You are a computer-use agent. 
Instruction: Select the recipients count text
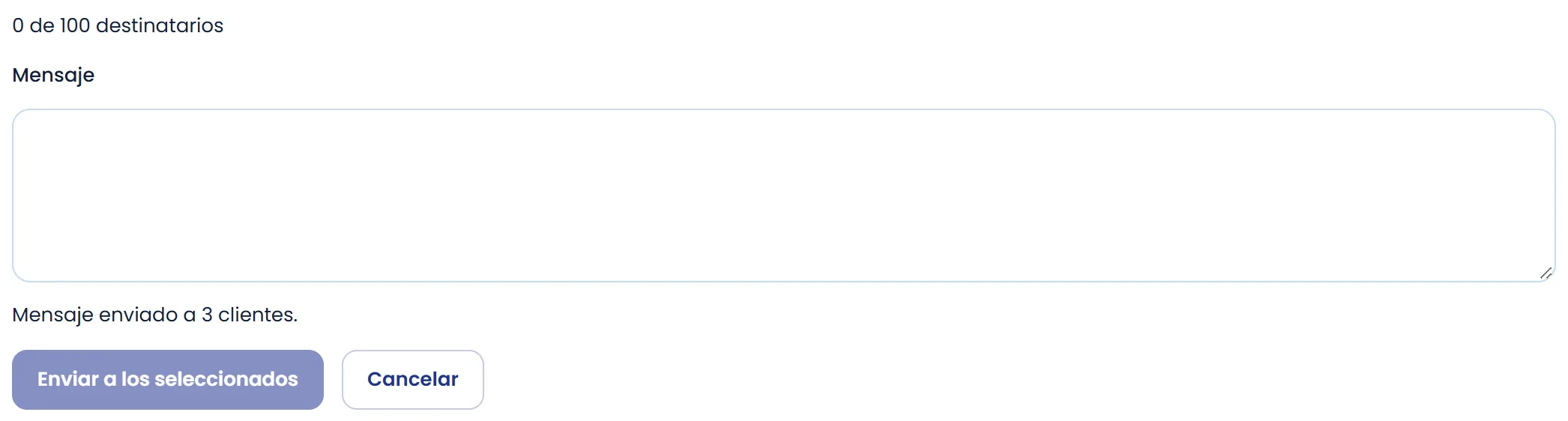click(118, 25)
